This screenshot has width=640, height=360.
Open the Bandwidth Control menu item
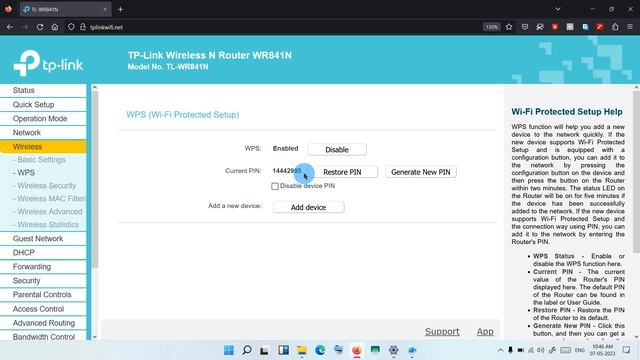coord(43,337)
